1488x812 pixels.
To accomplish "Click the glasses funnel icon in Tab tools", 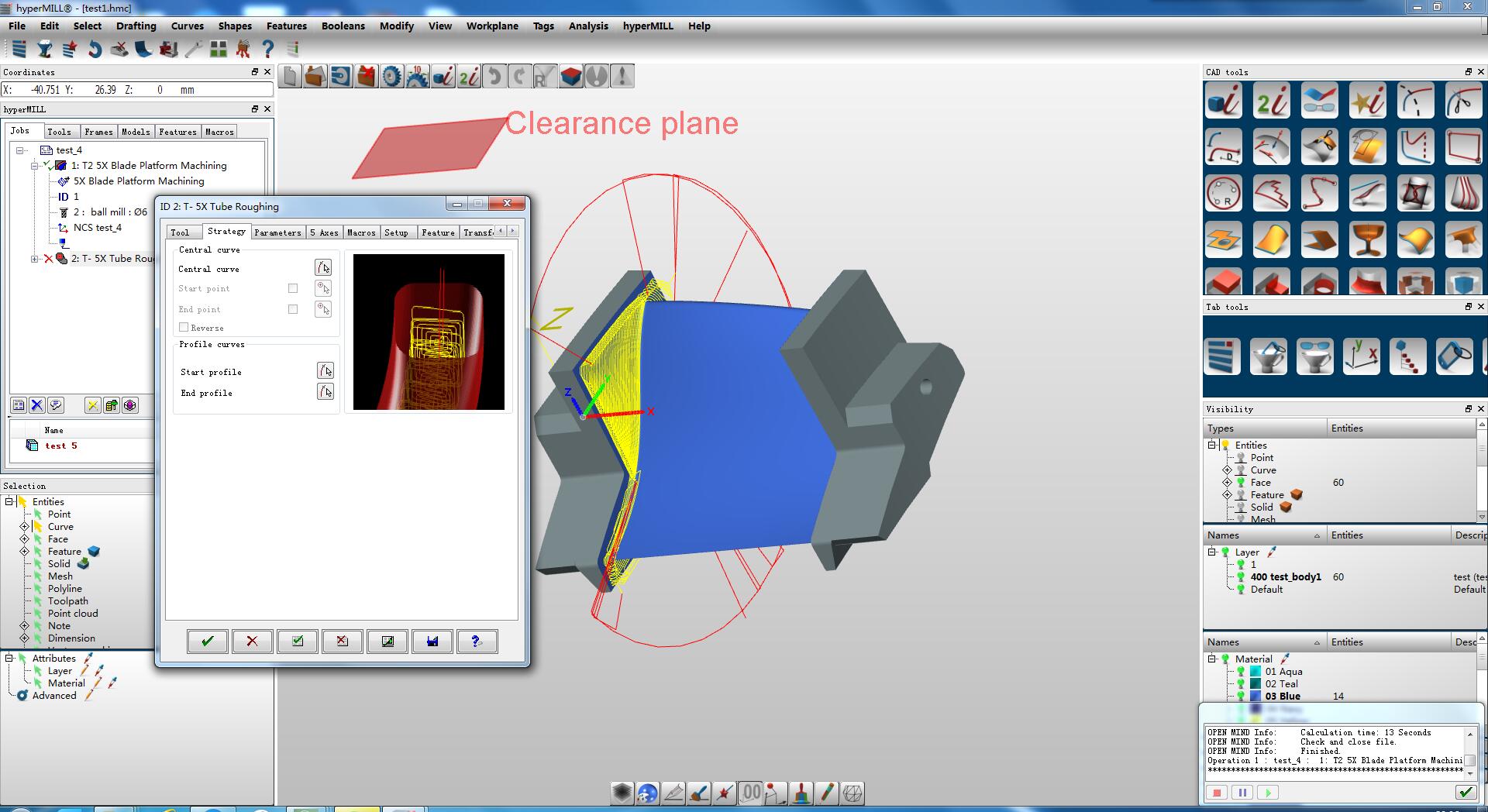I will pos(1315,356).
